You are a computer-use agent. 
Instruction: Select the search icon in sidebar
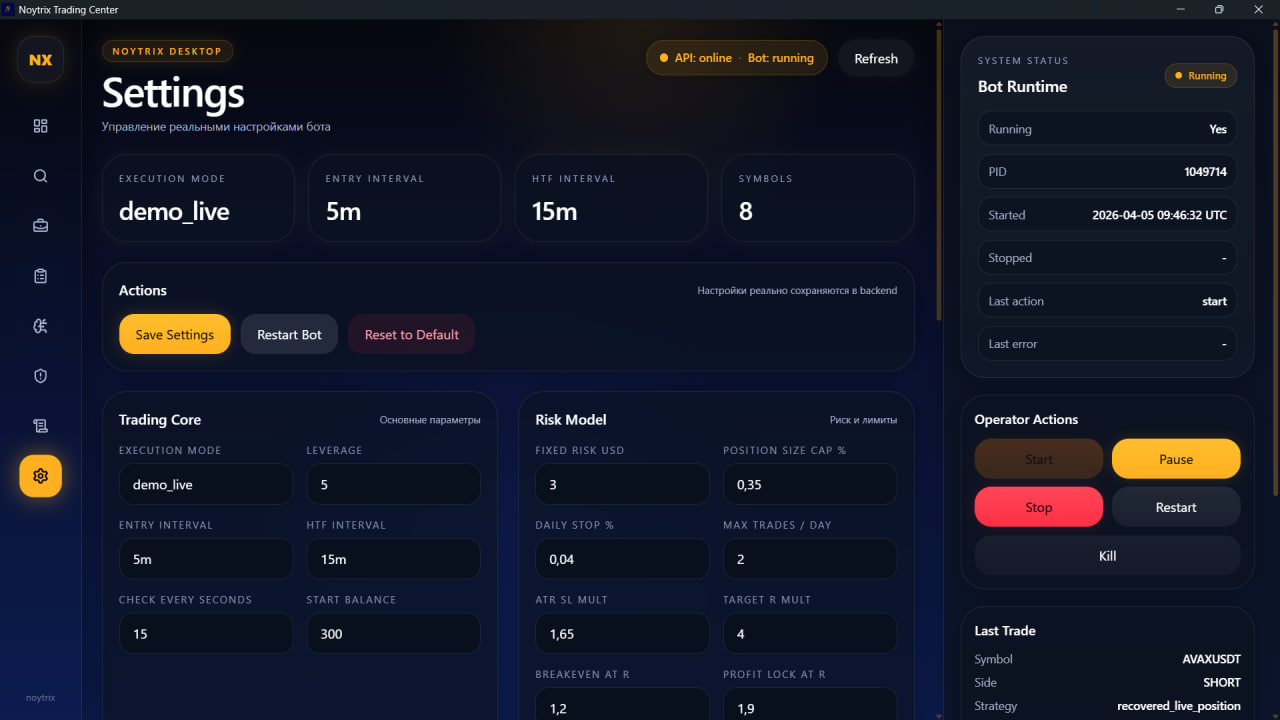pos(40,176)
